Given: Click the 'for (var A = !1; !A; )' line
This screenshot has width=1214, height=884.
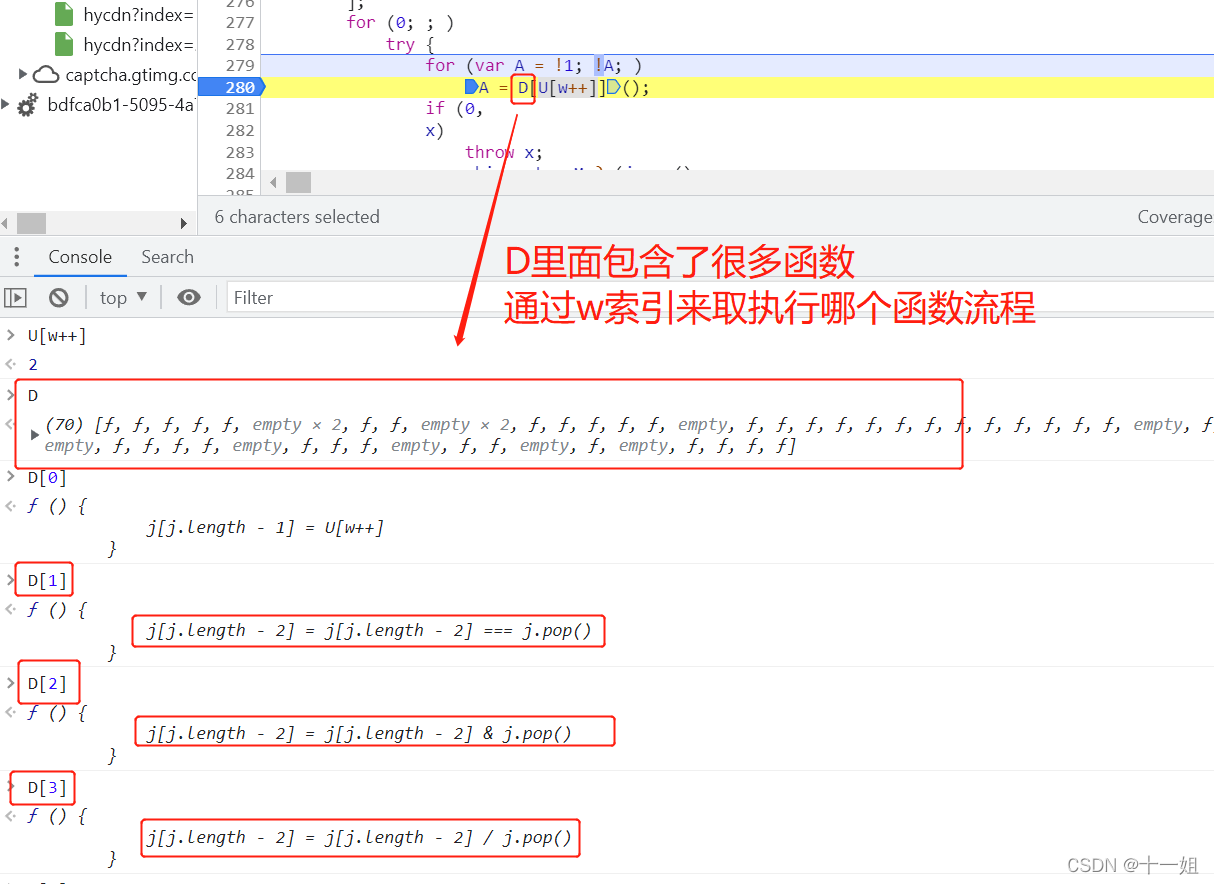Looking at the screenshot, I should pos(533,65).
